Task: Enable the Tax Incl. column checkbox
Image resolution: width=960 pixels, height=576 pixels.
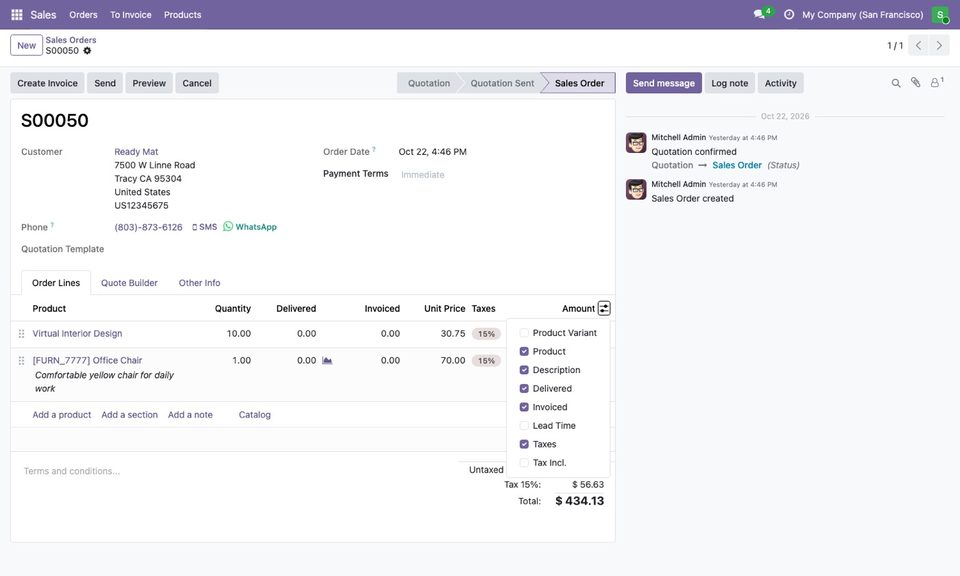Action: [x=524, y=463]
